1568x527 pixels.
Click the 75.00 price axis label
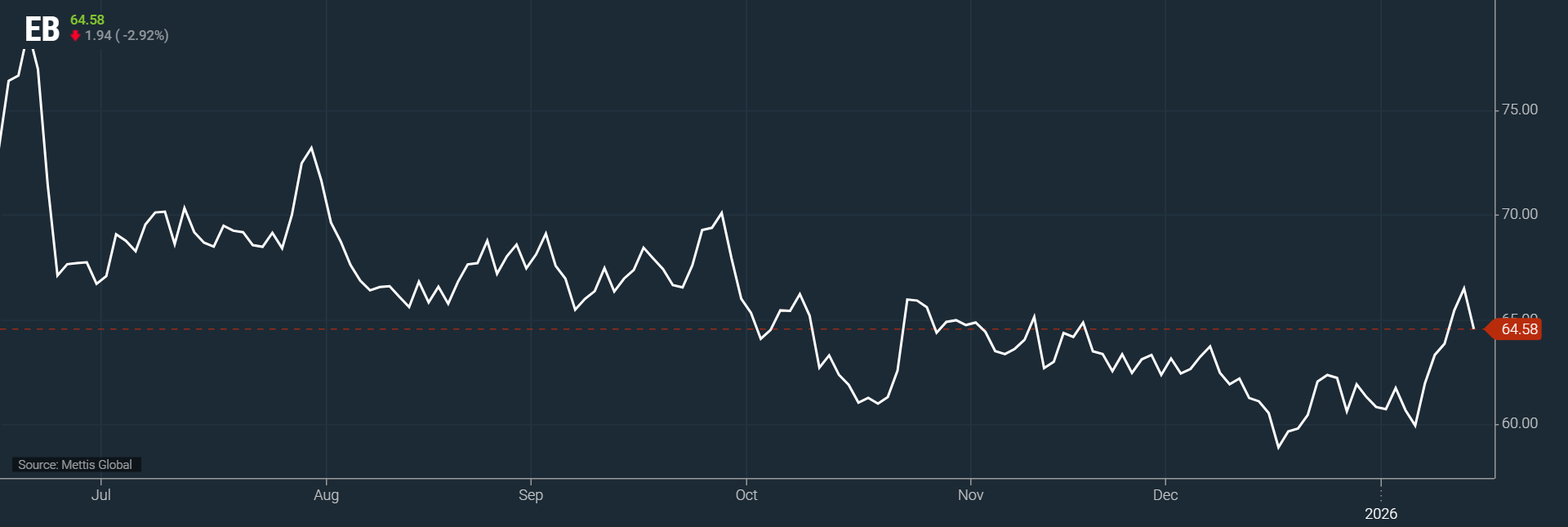click(1519, 109)
